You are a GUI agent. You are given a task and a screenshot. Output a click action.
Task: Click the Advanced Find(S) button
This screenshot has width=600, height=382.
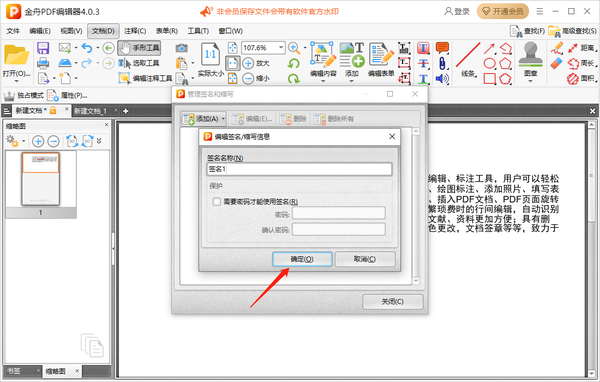click(572, 31)
